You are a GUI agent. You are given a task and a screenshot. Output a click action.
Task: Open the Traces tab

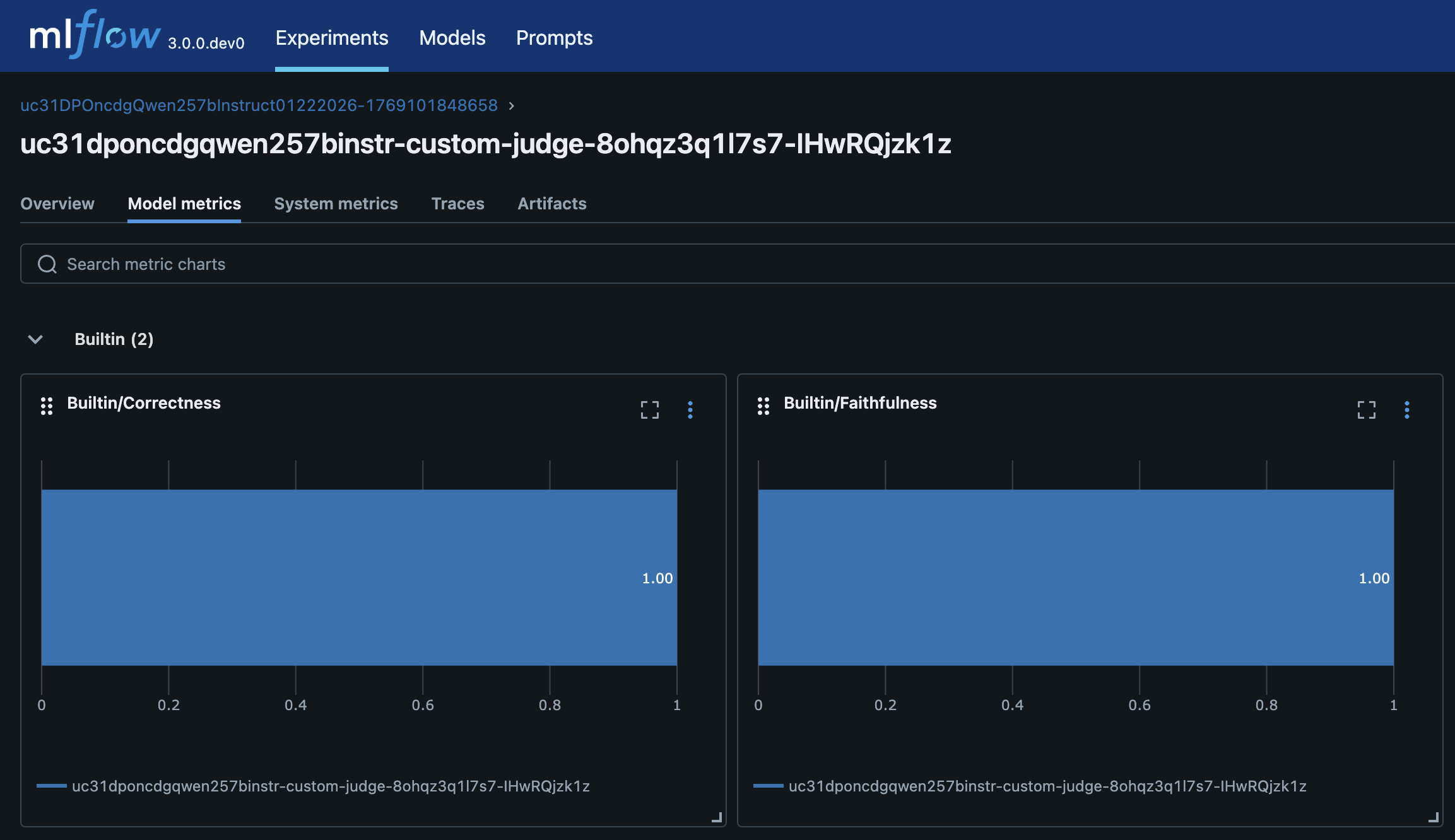click(x=457, y=204)
